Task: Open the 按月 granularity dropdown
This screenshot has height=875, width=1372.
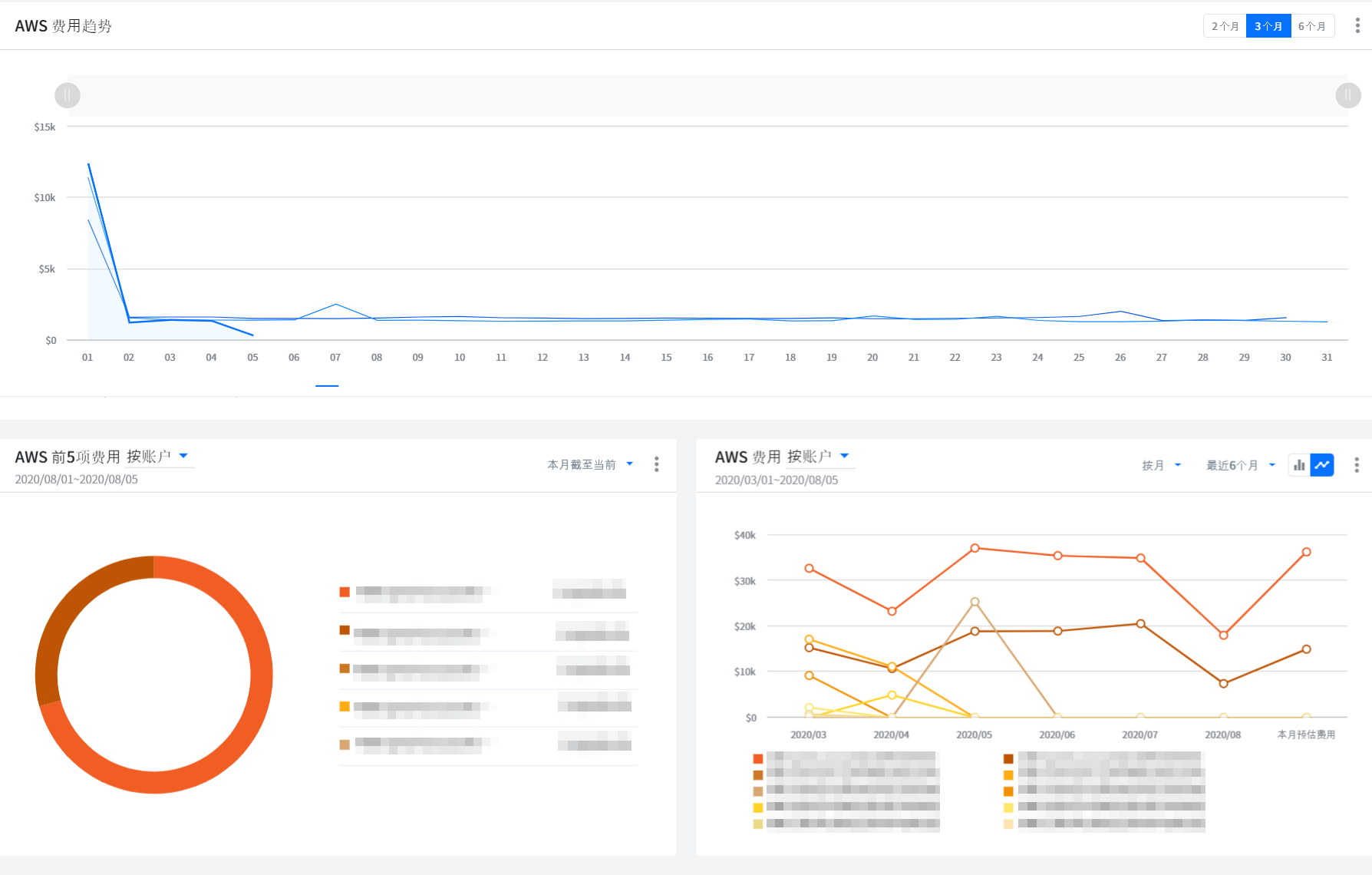Action: 1161,465
